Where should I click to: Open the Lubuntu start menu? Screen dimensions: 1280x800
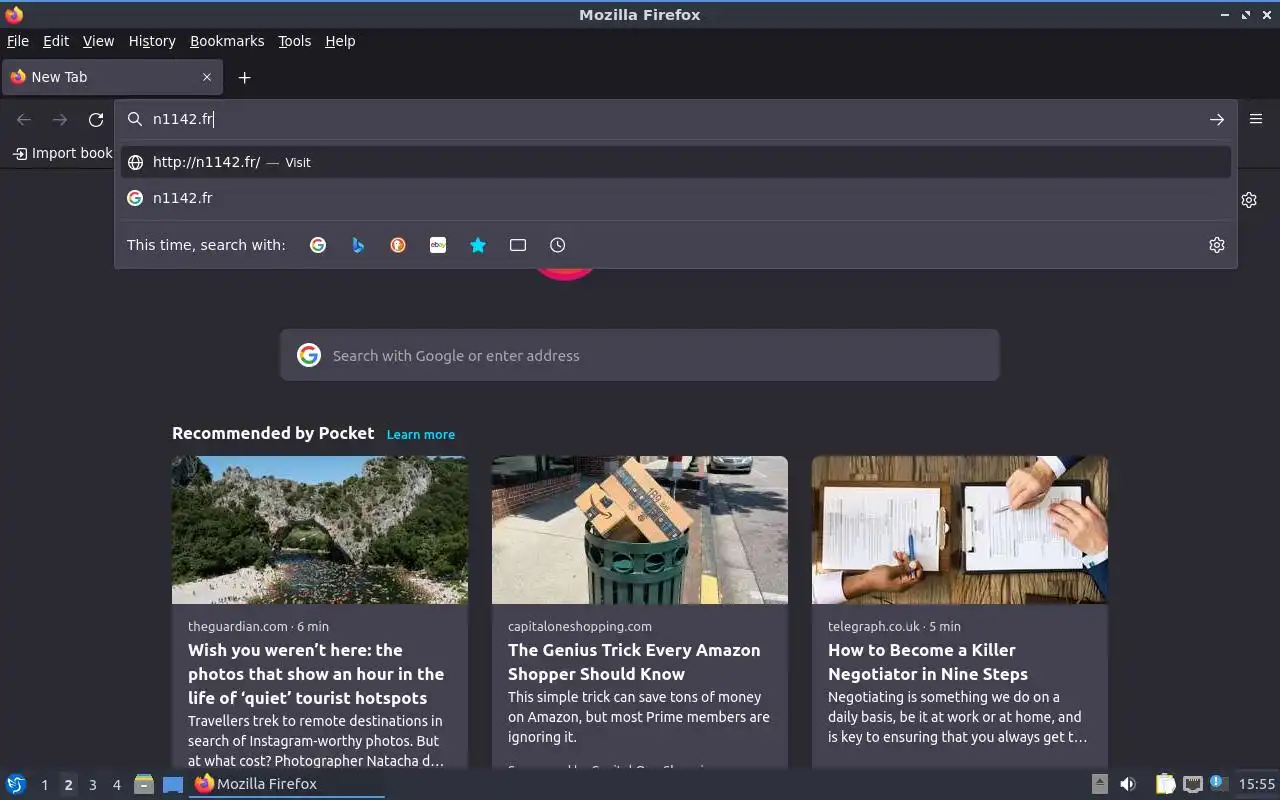tap(15, 784)
